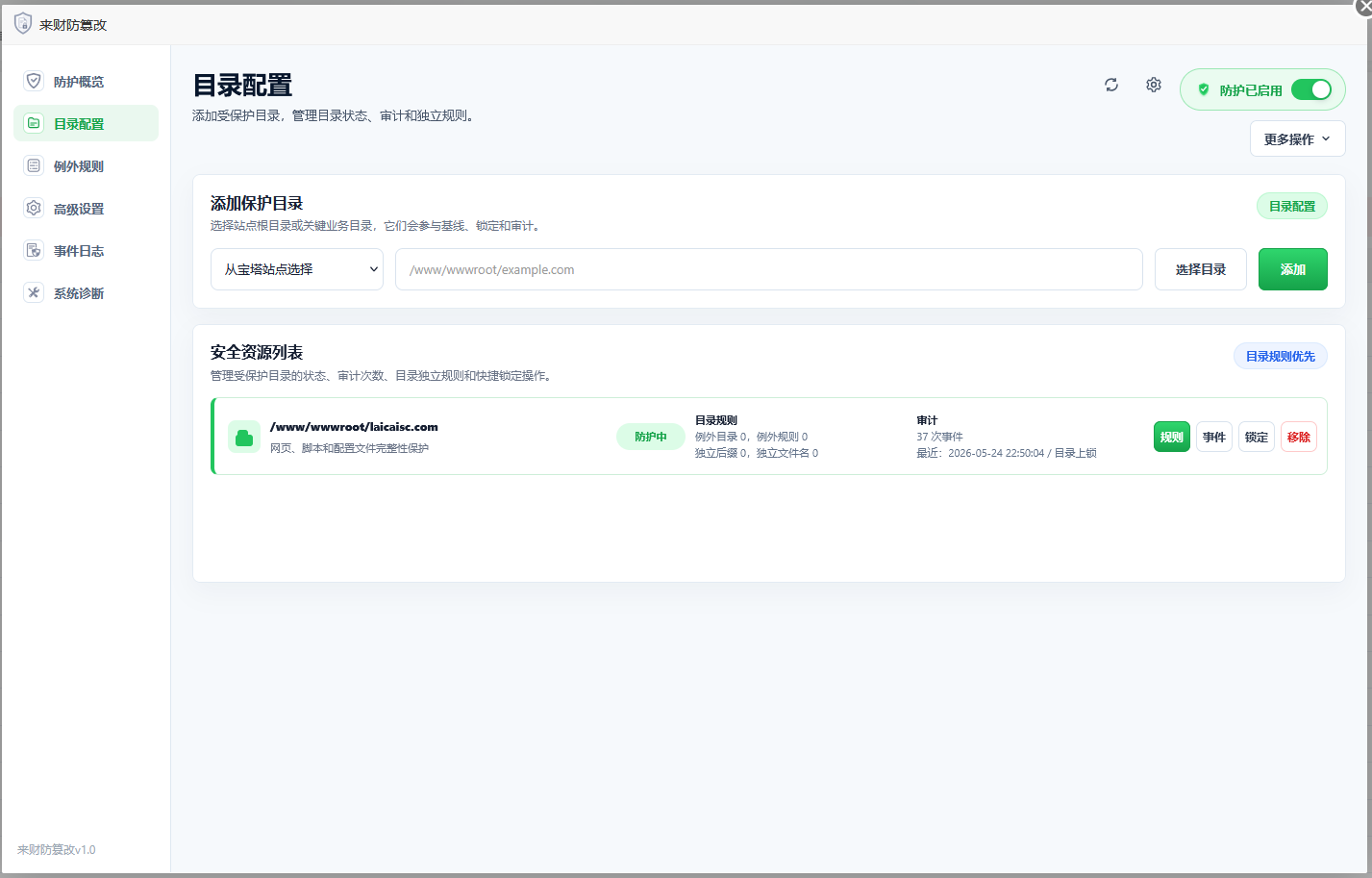Click the 锁定 button
Image resolution: width=1372 pixels, height=878 pixels.
coord(1256,437)
